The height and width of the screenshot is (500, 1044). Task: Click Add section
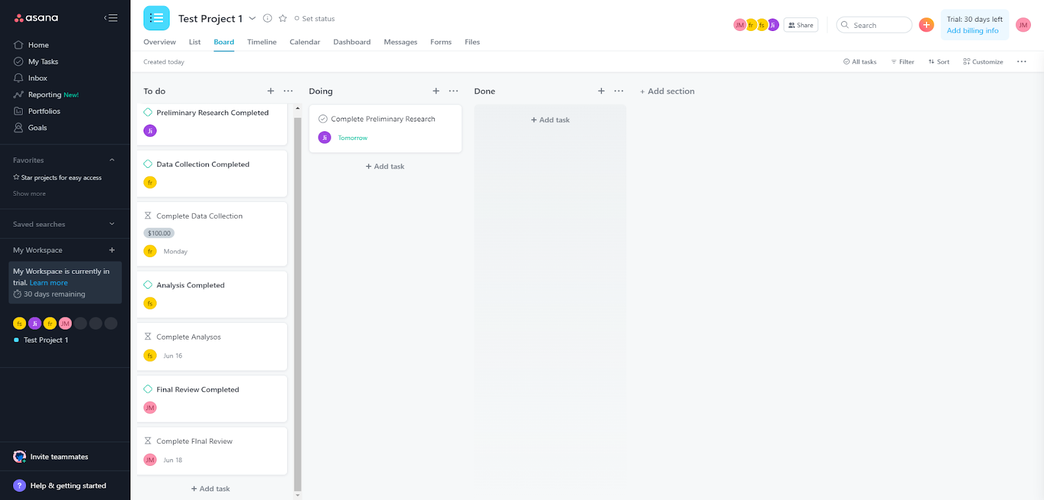(x=667, y=91)
